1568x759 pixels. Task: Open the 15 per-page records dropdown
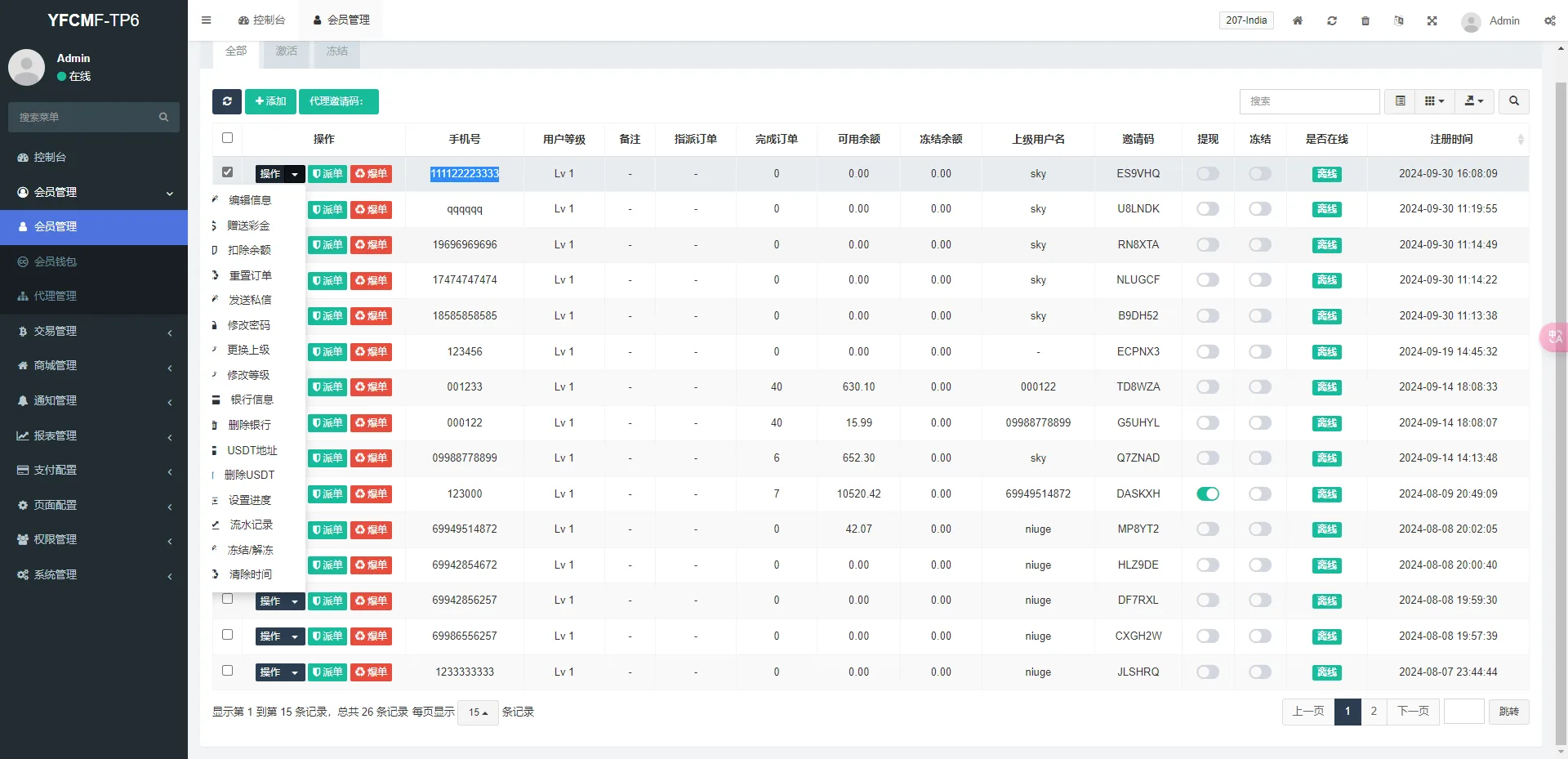tap(478, 712)
